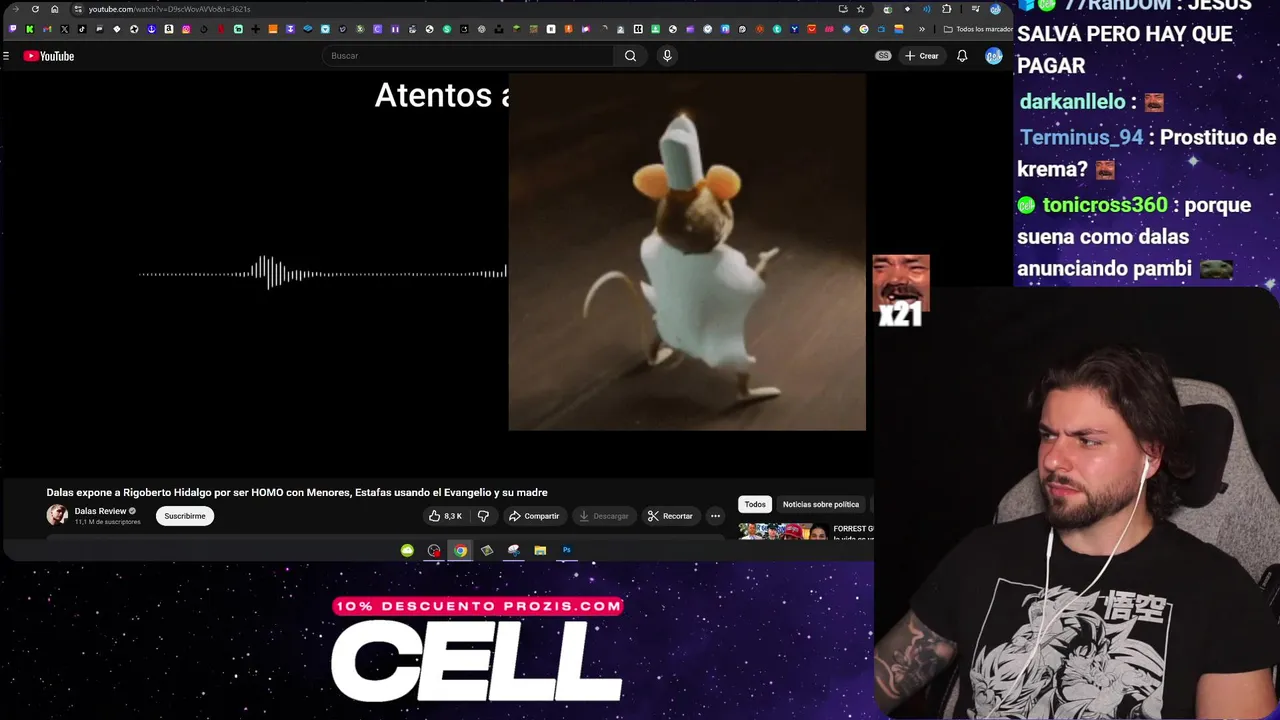Open the Dalas Review channel avatar
1280x720 pixels.
[57, 515]
